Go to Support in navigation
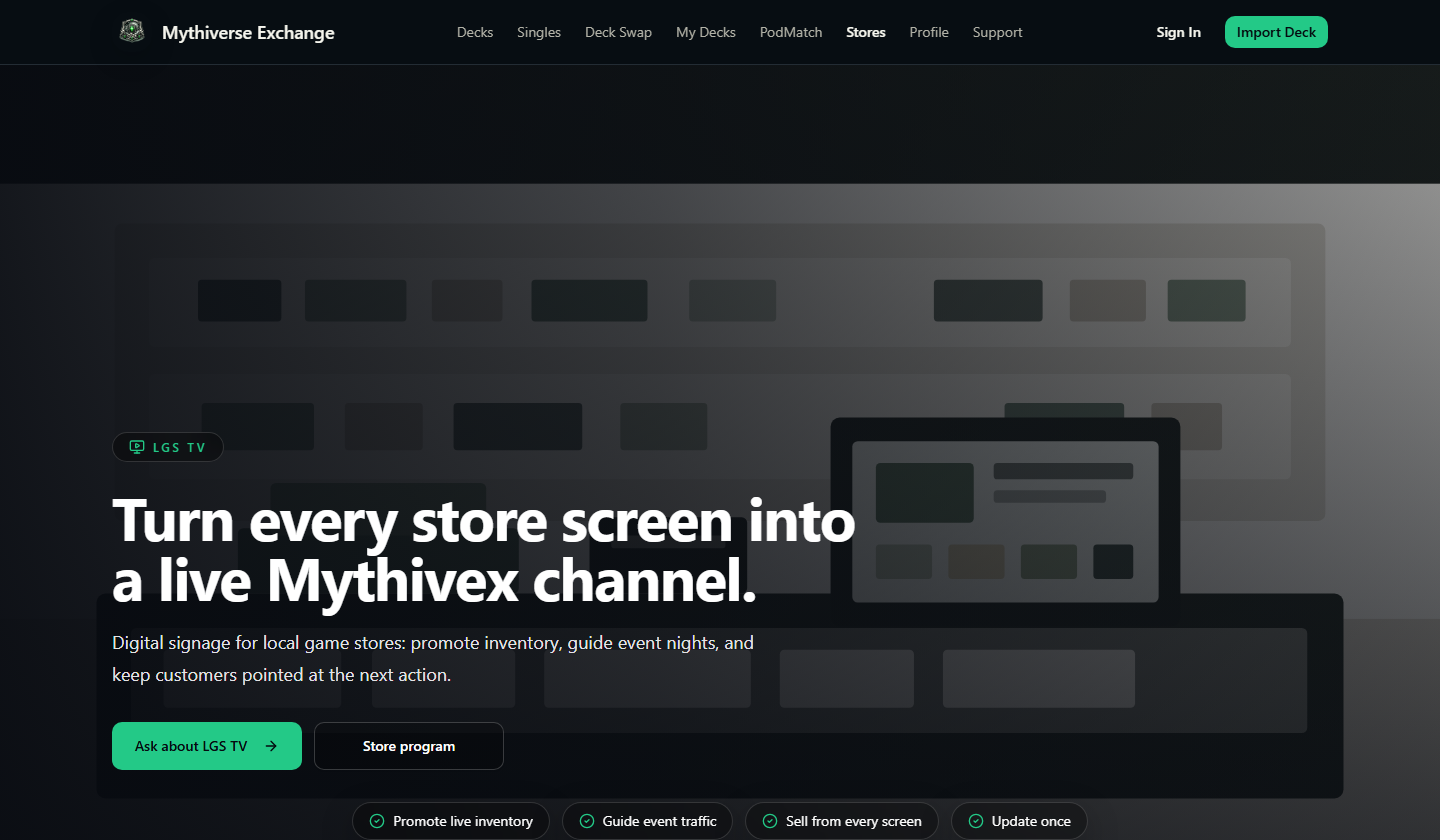 pyautogui.click(x=997, y=32)
